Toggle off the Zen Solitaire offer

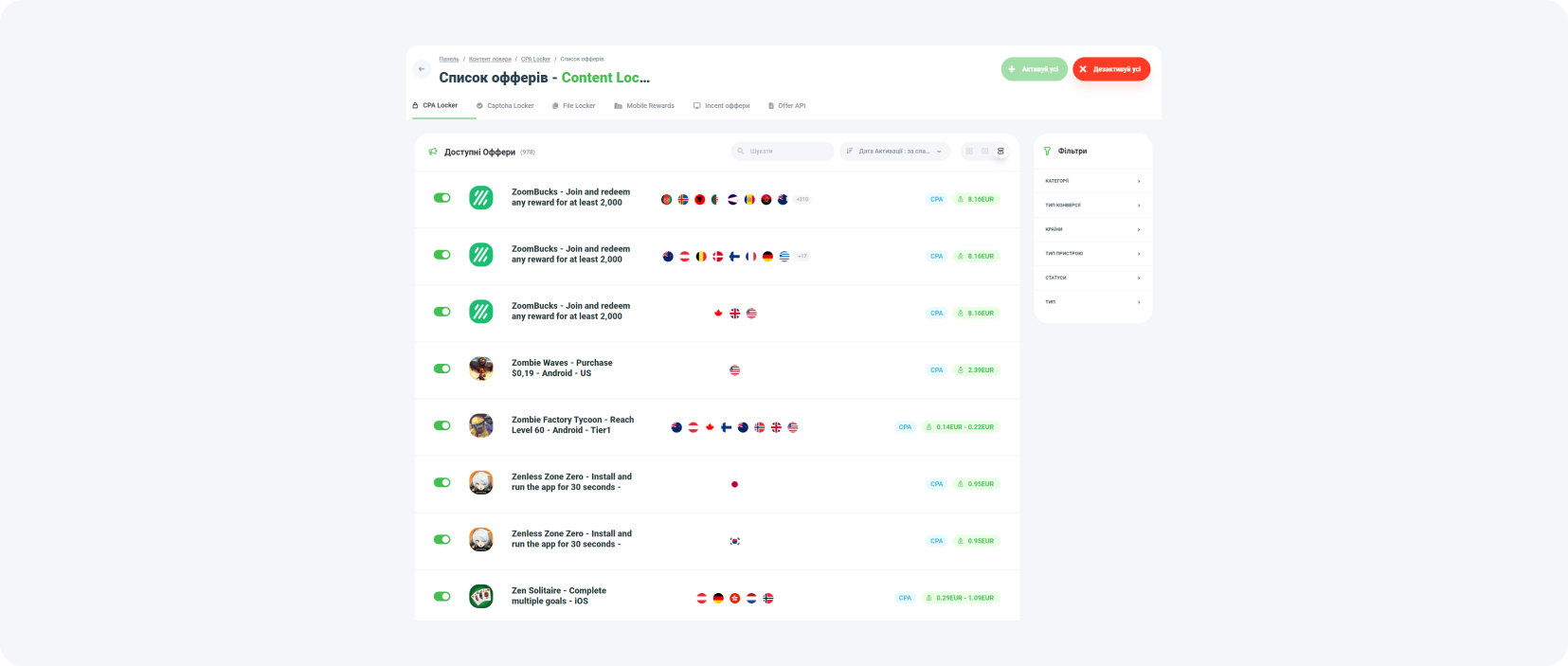click(x=442, y=596)
